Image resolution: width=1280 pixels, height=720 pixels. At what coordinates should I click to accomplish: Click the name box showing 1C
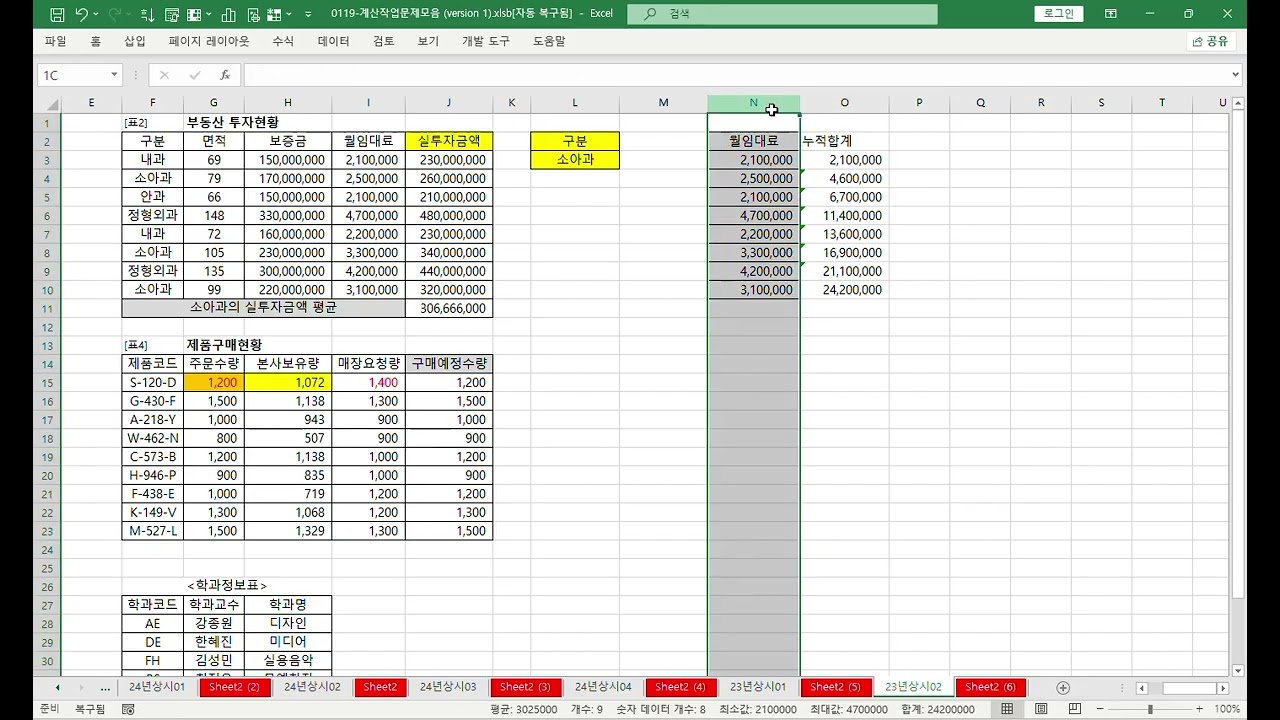coord(72,75)
